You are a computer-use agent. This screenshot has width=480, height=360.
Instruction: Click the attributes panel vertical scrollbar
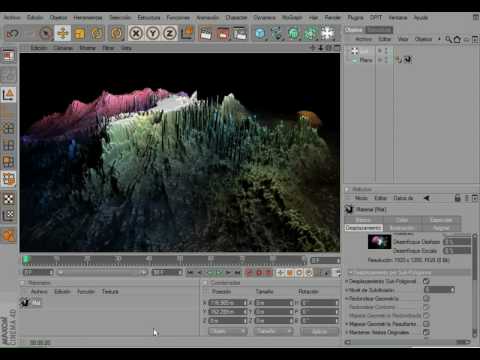(x=474, y=257)
